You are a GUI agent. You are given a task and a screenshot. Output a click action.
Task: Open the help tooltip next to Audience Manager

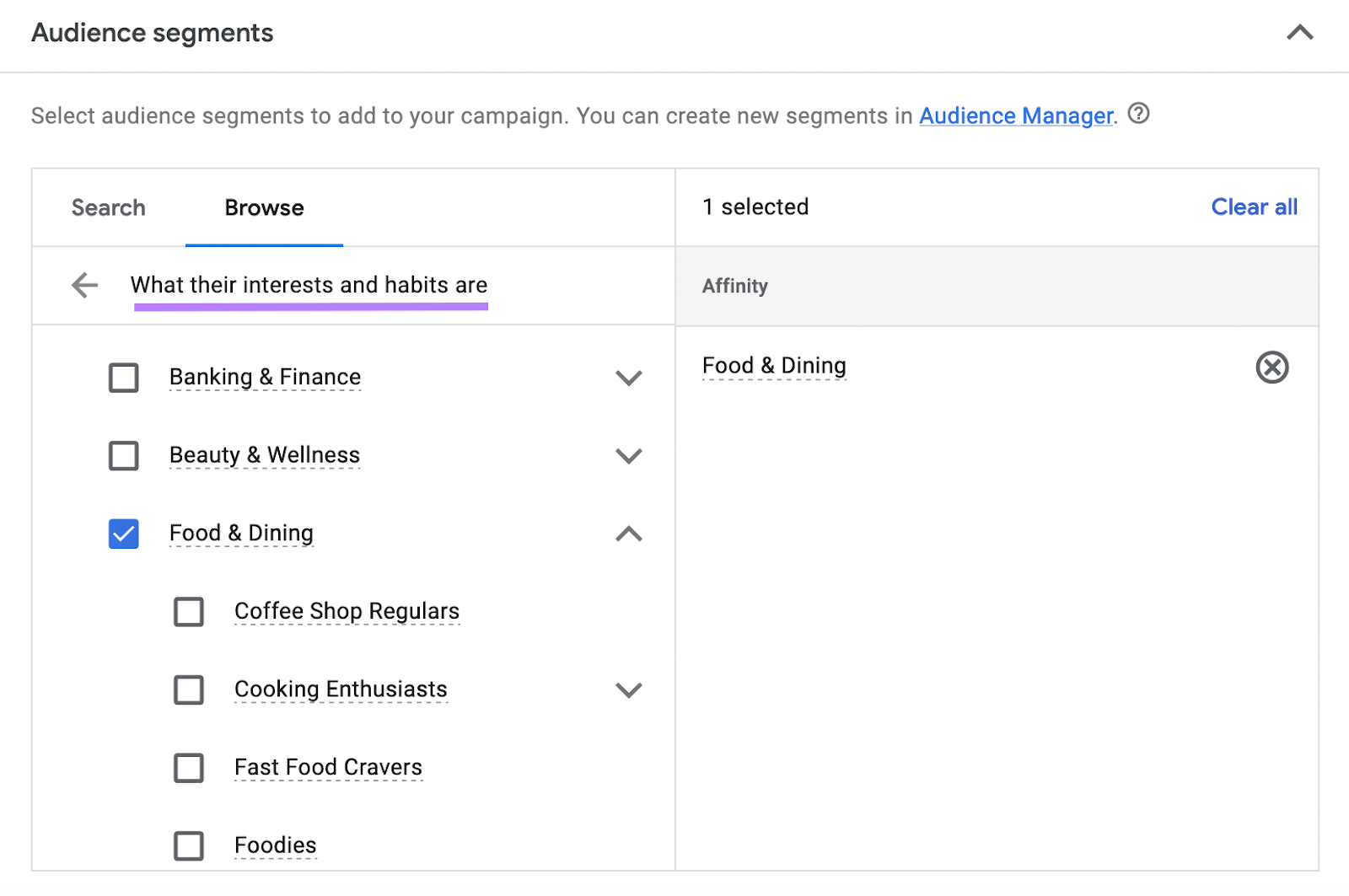(x=1138, y=115)
